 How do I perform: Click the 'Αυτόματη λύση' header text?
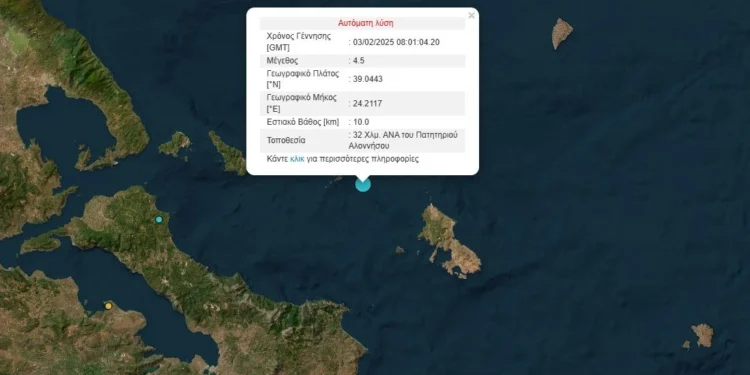click(x=366, y=23)
